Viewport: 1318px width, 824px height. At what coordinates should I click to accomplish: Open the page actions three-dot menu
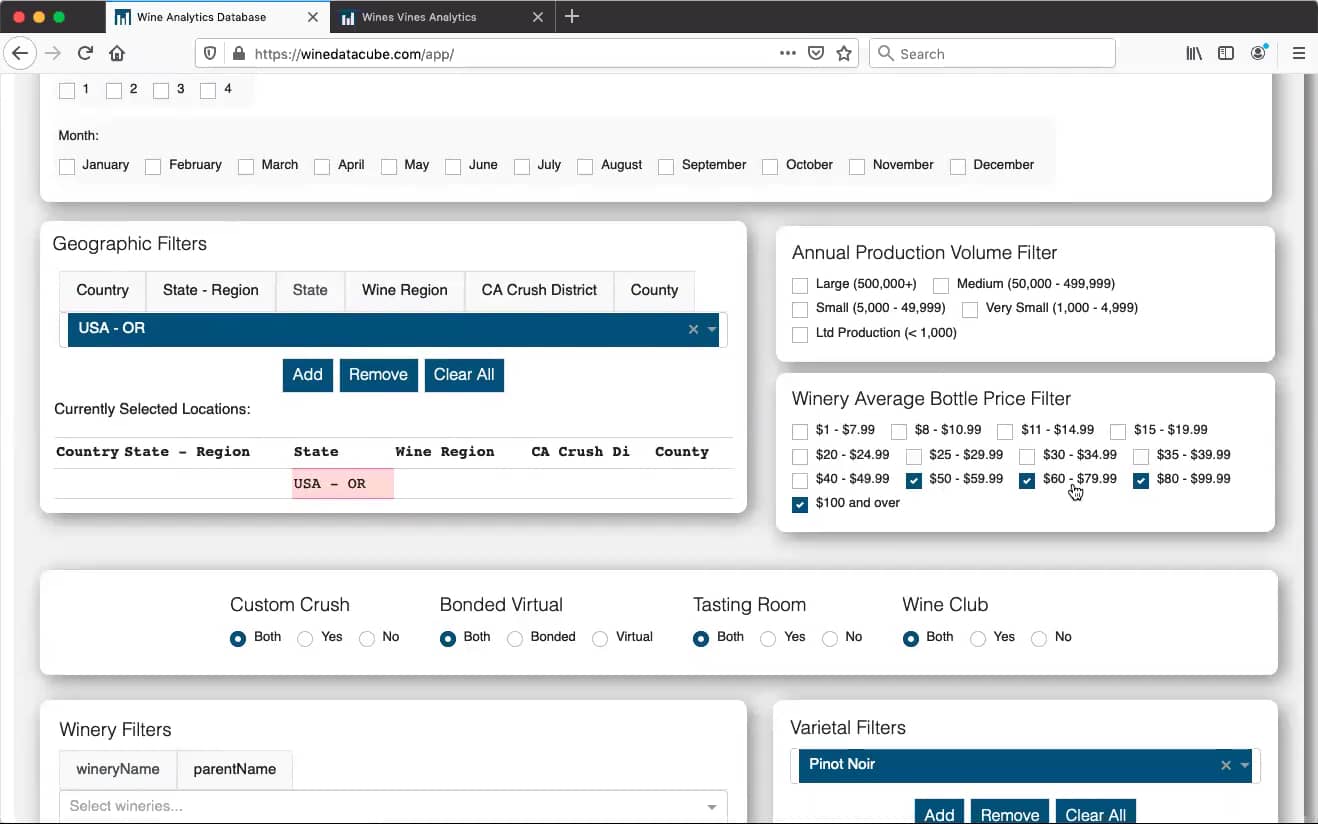pos(788,53)
